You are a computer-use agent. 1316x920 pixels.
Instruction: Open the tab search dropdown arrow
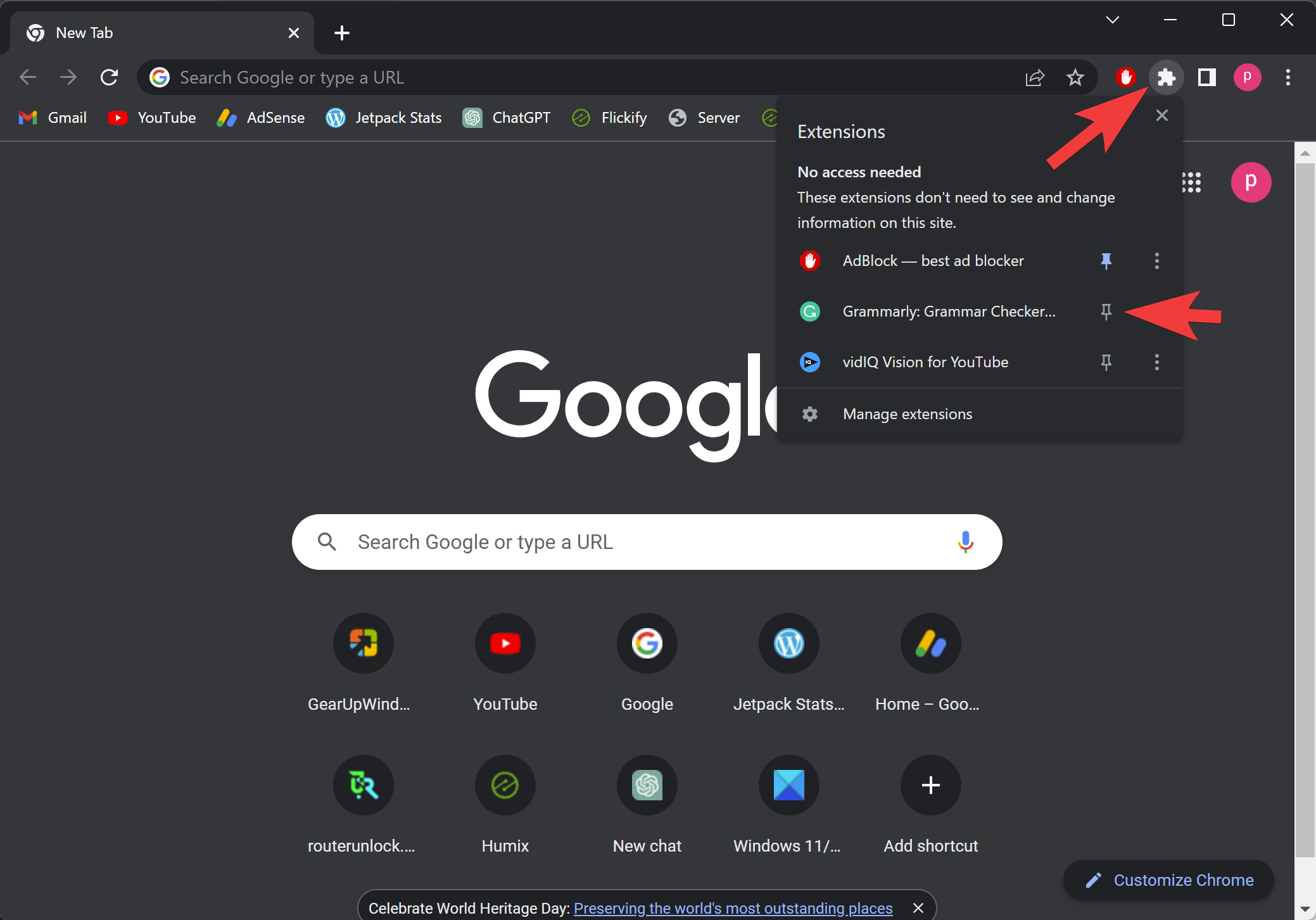coord(1112,20)
